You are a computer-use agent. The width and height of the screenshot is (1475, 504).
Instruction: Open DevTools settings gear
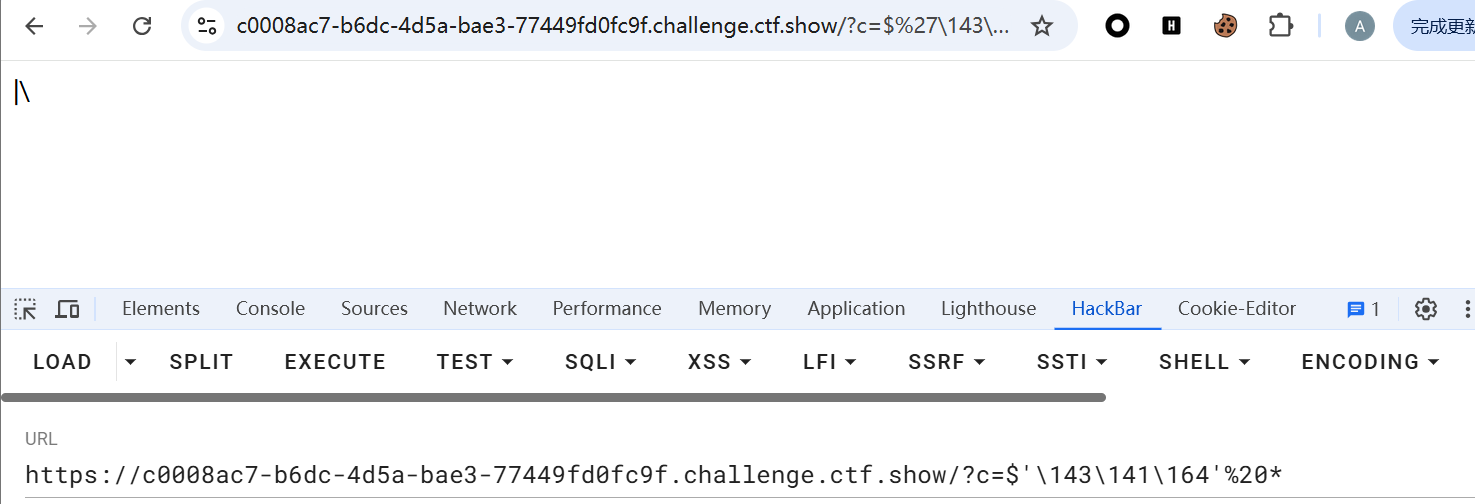1426,309
